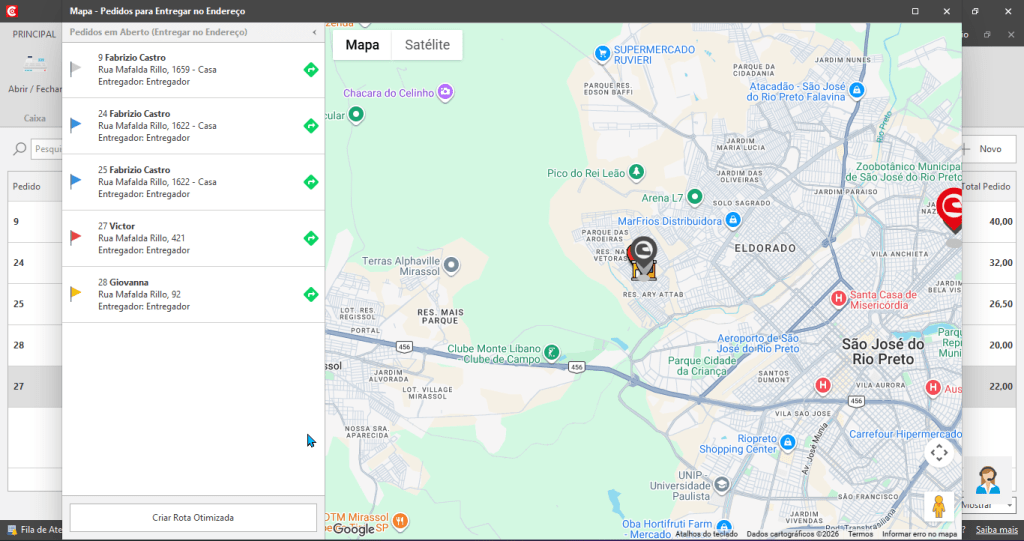
Task: Click the red flag on order 27 Victor
Action: (x=76, y=237)
